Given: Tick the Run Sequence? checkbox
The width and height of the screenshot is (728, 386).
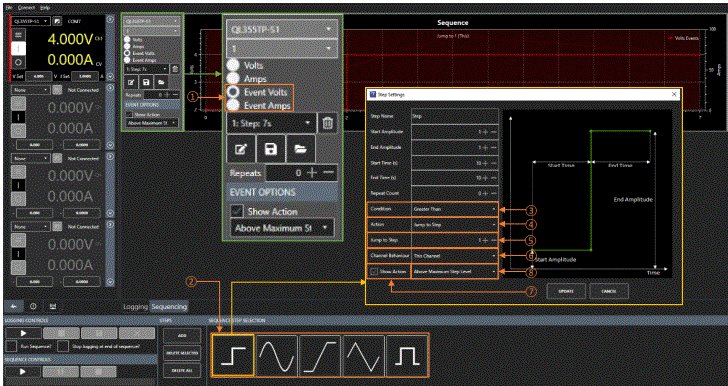Looking at the screenshot, I should point(12,346).
